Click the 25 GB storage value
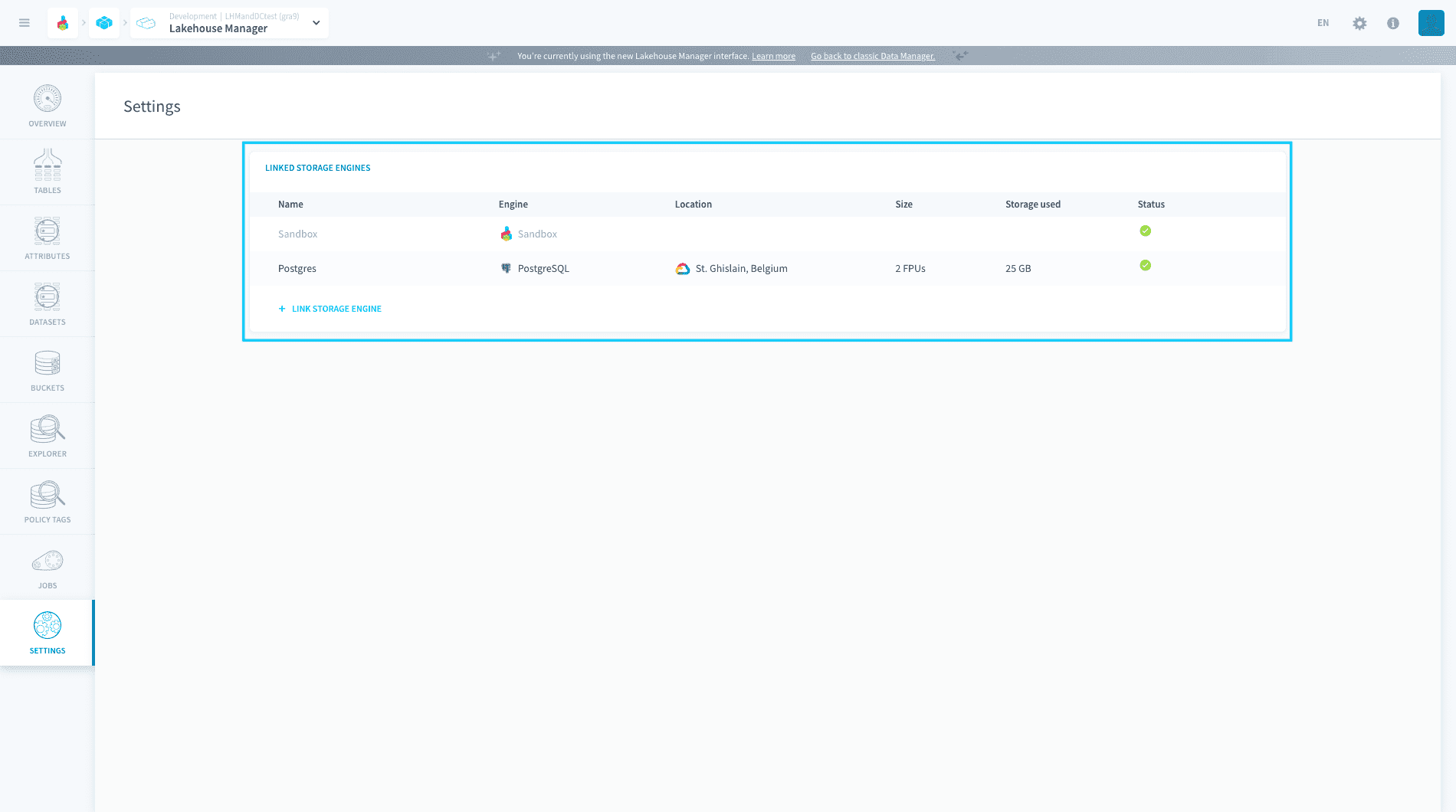This screenshot has height=812, width=1456. [x=1018, y=269]
